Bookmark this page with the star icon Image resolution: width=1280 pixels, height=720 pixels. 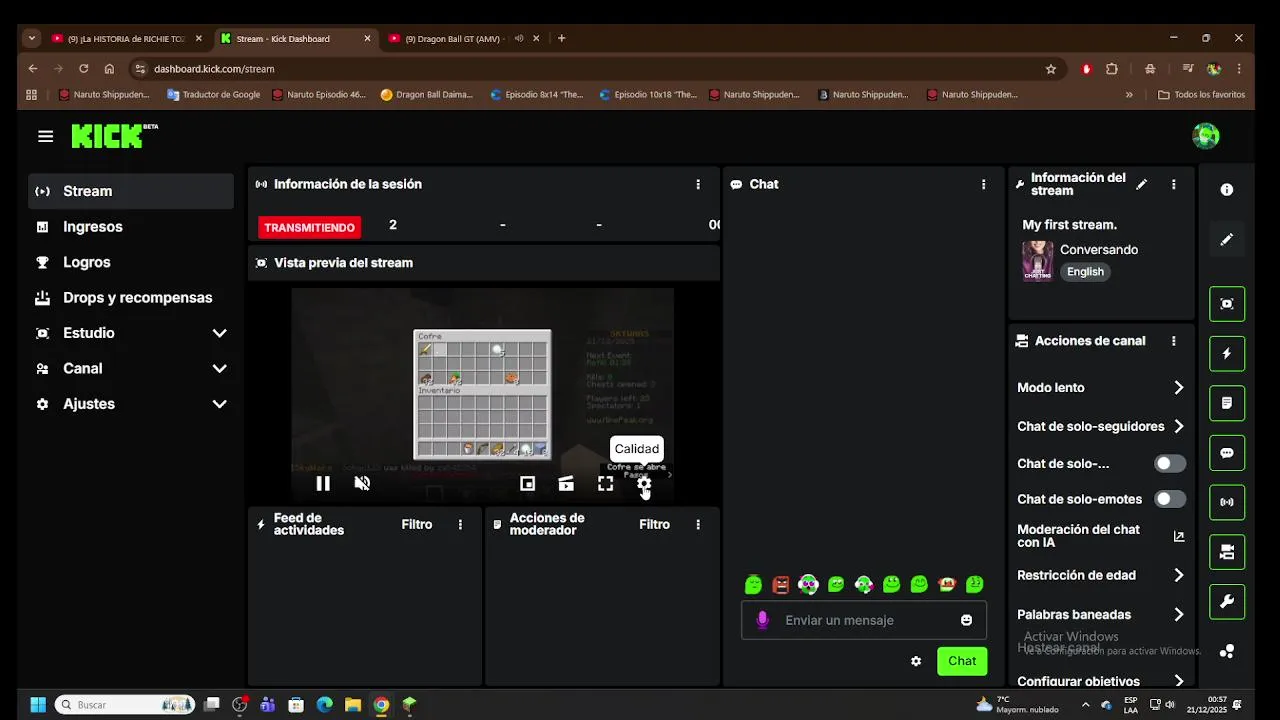click(x=1051, y=69)
